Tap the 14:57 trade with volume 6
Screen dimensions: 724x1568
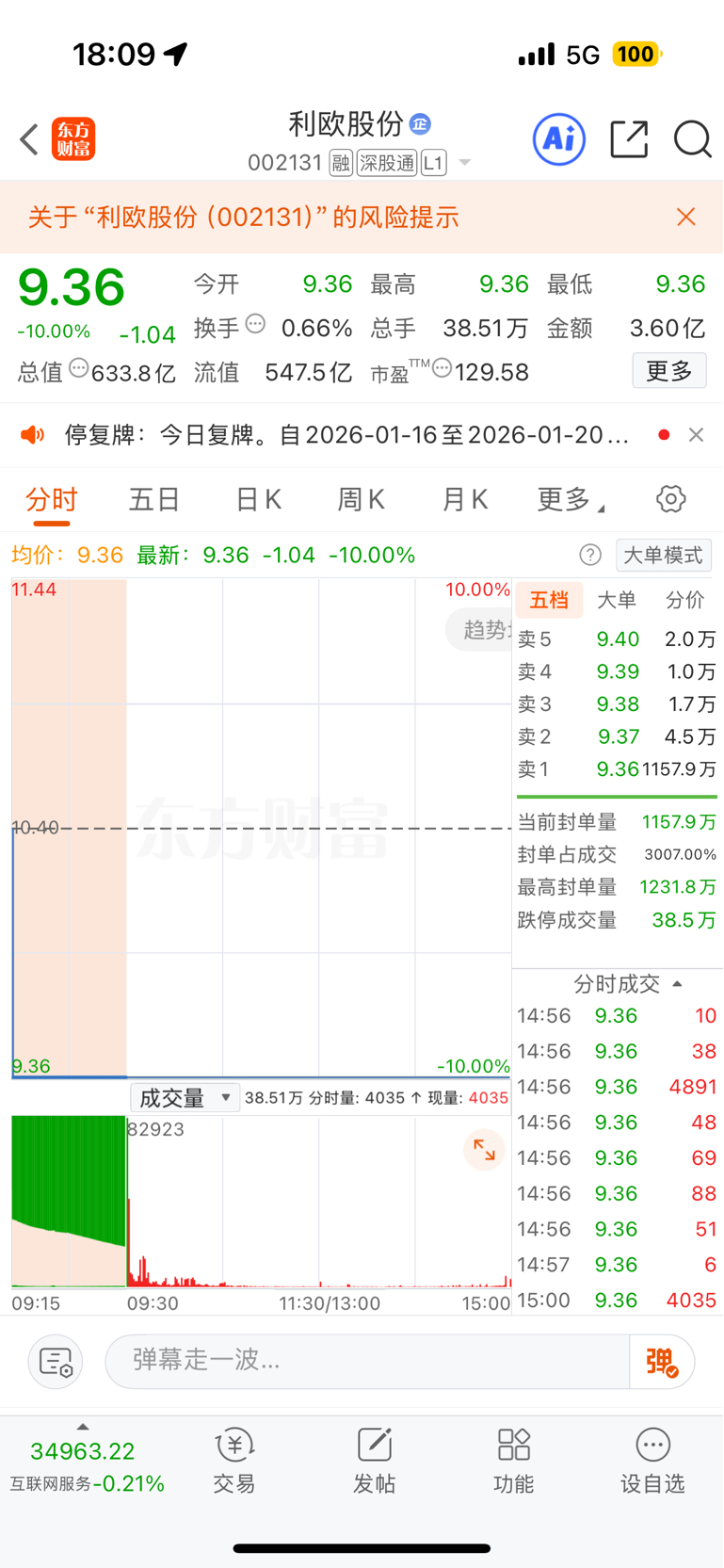617,1265
